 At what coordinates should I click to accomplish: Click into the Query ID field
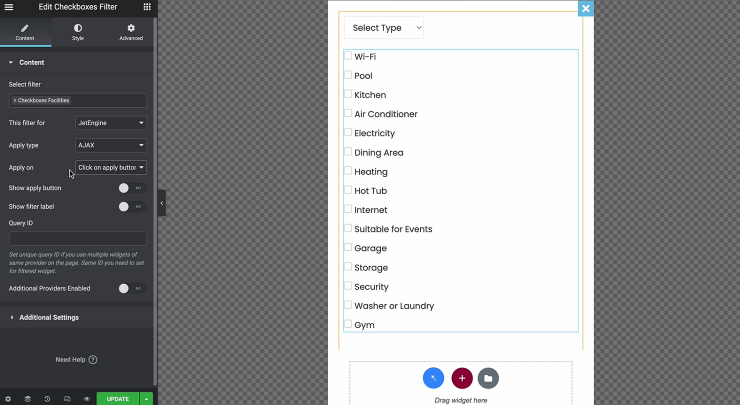pos(78,238)
